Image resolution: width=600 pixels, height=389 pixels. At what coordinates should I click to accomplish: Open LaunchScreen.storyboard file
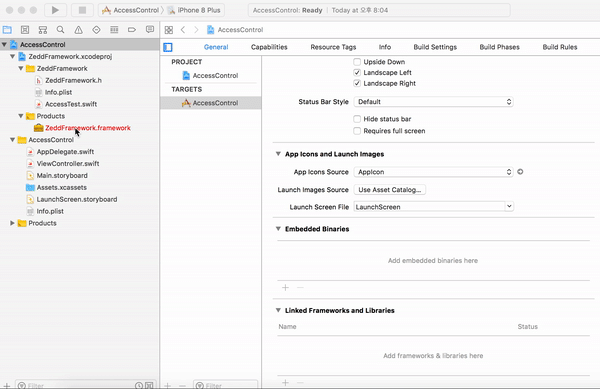[77, 199]
